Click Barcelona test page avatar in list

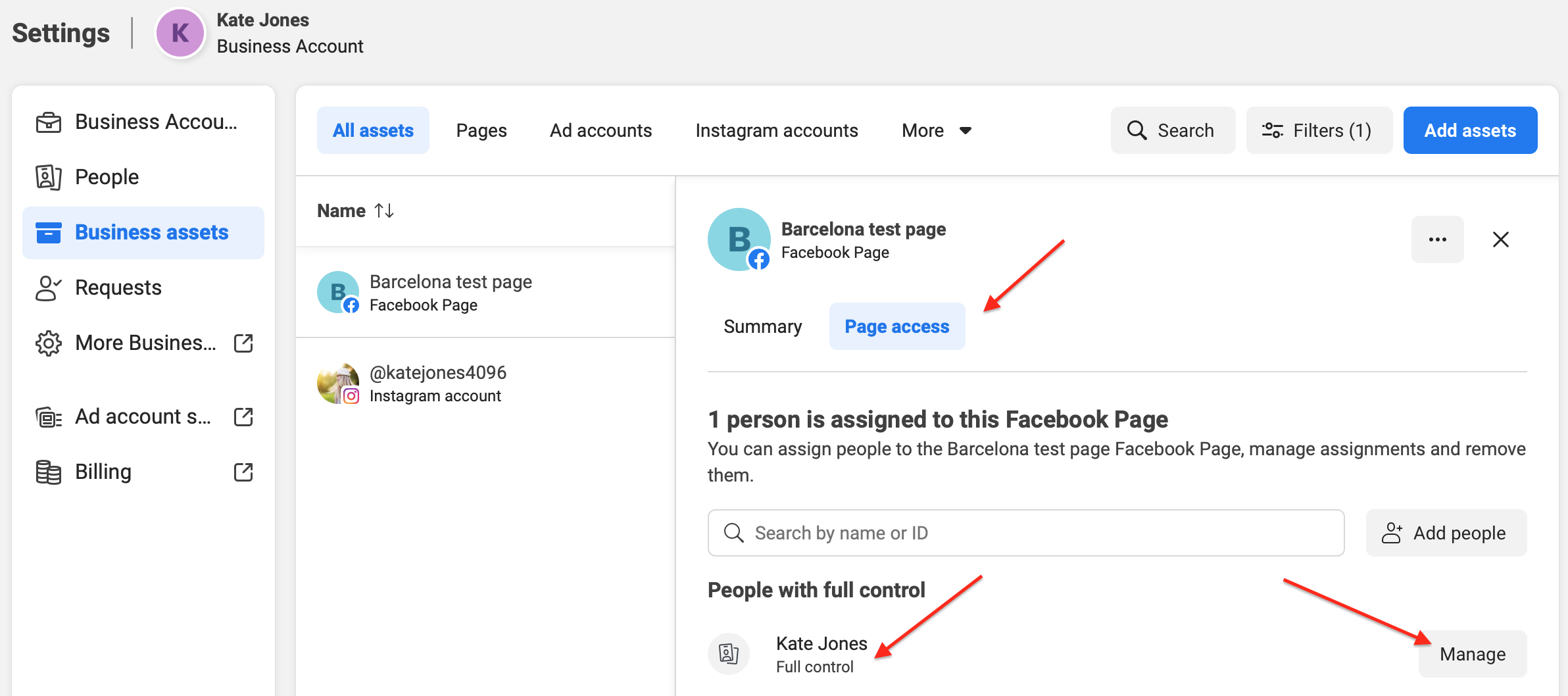(338, 292)
